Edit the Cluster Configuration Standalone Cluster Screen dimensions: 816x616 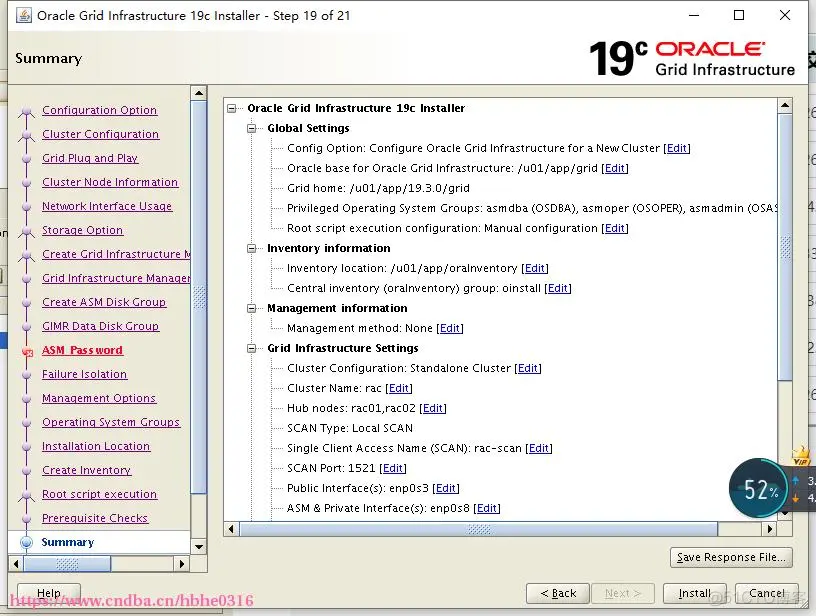(x=528, y=368)
